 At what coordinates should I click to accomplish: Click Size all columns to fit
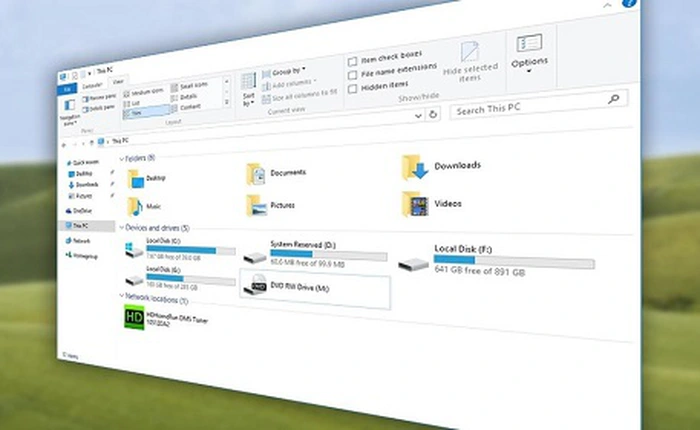pyautogui.click(x=300, y=96)
